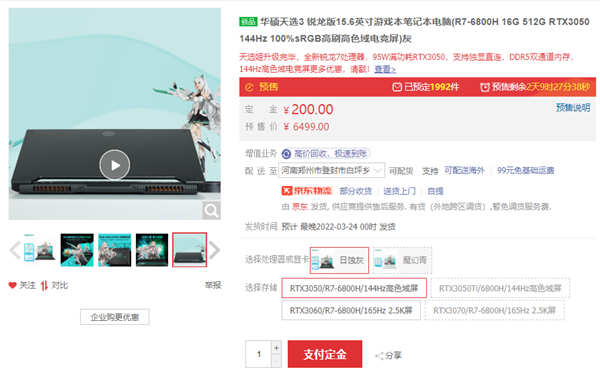This screenshot has width=600, height=371.
Task: Play the product video
Action: (x=114, y=165)
